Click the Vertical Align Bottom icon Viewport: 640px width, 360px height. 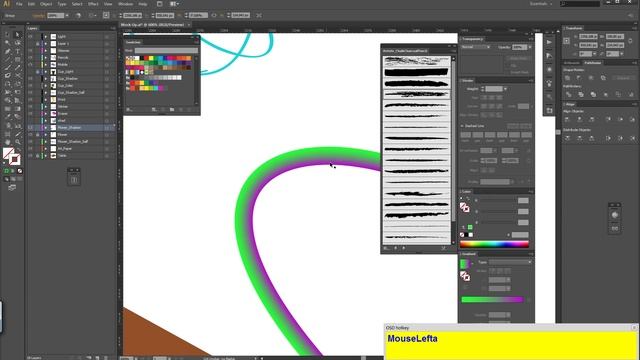[x=633, y=119]
